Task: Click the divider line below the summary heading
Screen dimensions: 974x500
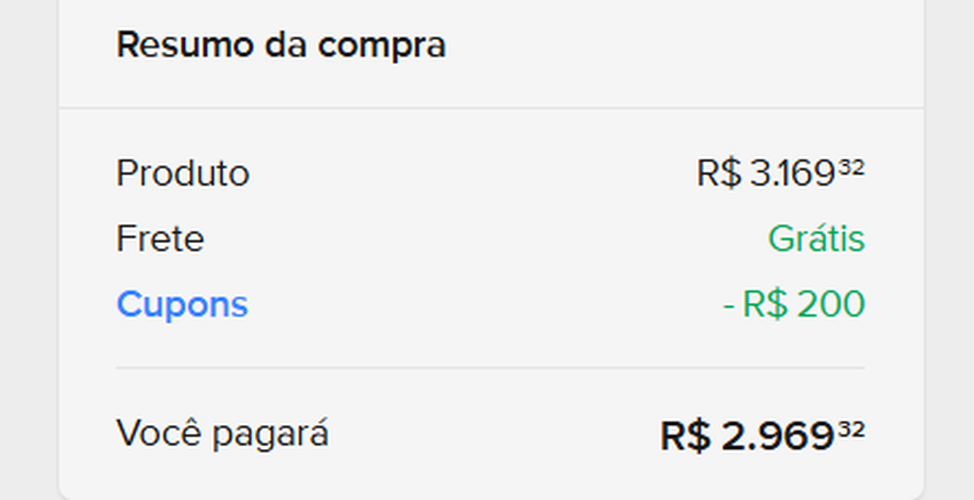Action: point(490,107)
